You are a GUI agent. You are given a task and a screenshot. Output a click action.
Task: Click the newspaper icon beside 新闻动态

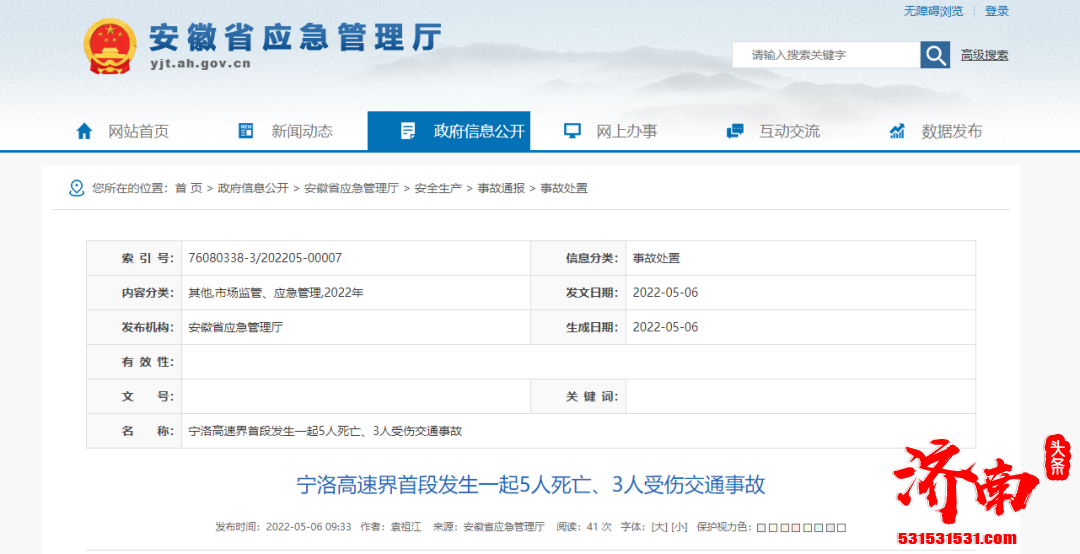pyautogui.click(x=246, y=131)
